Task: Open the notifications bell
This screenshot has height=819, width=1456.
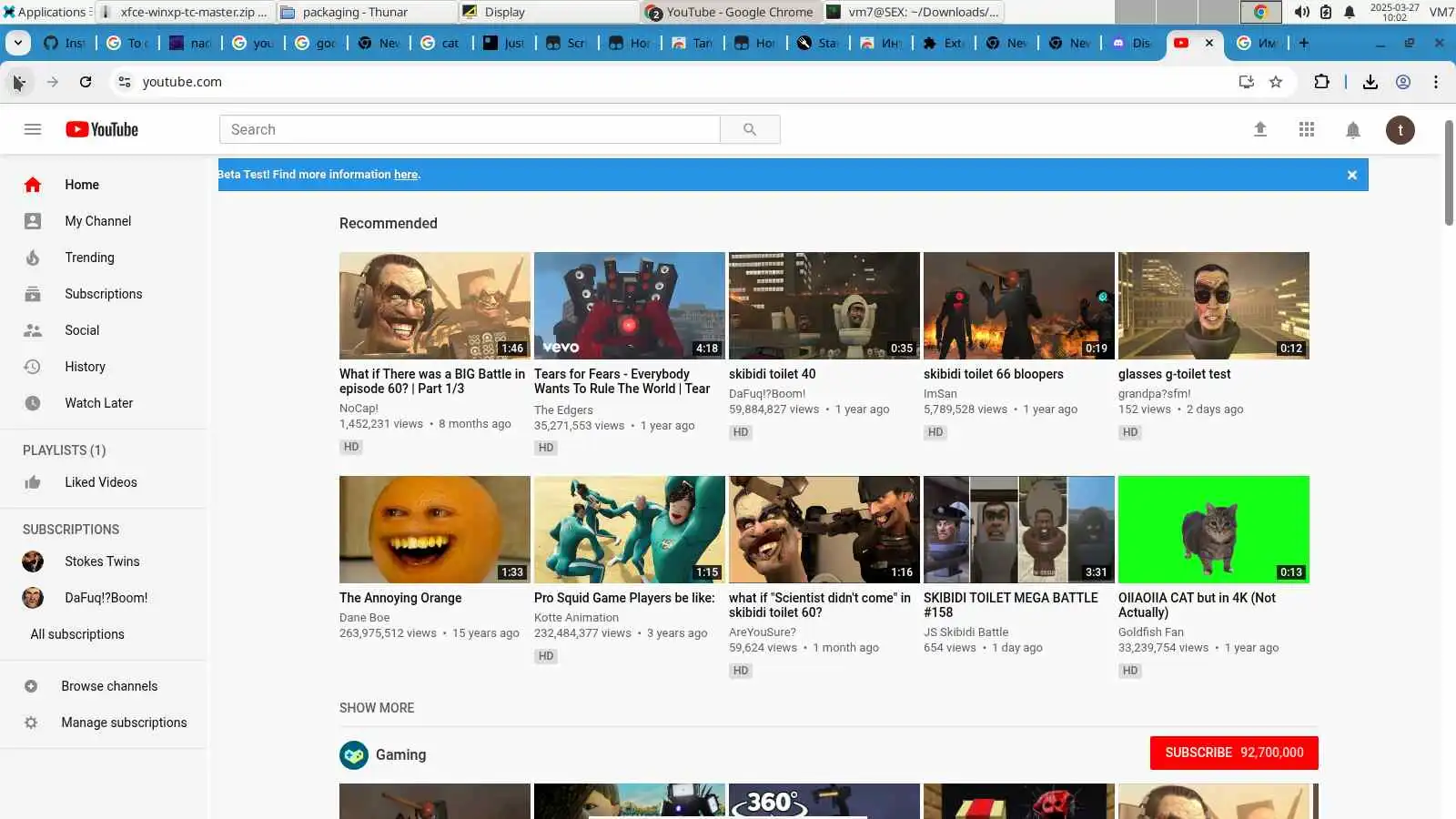Action: (1353, 130)
